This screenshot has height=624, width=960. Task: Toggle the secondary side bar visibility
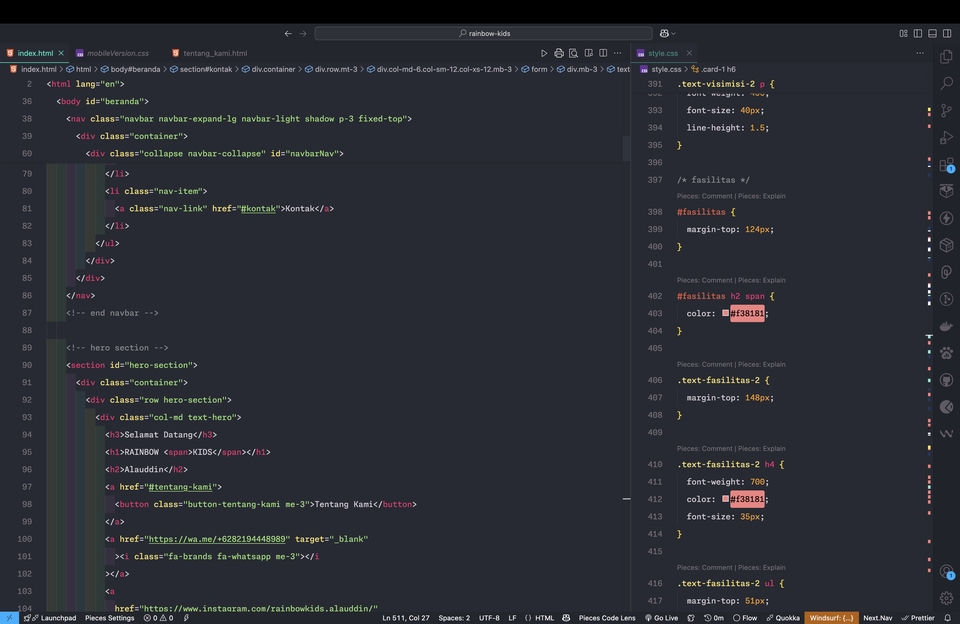click(947, 34)
